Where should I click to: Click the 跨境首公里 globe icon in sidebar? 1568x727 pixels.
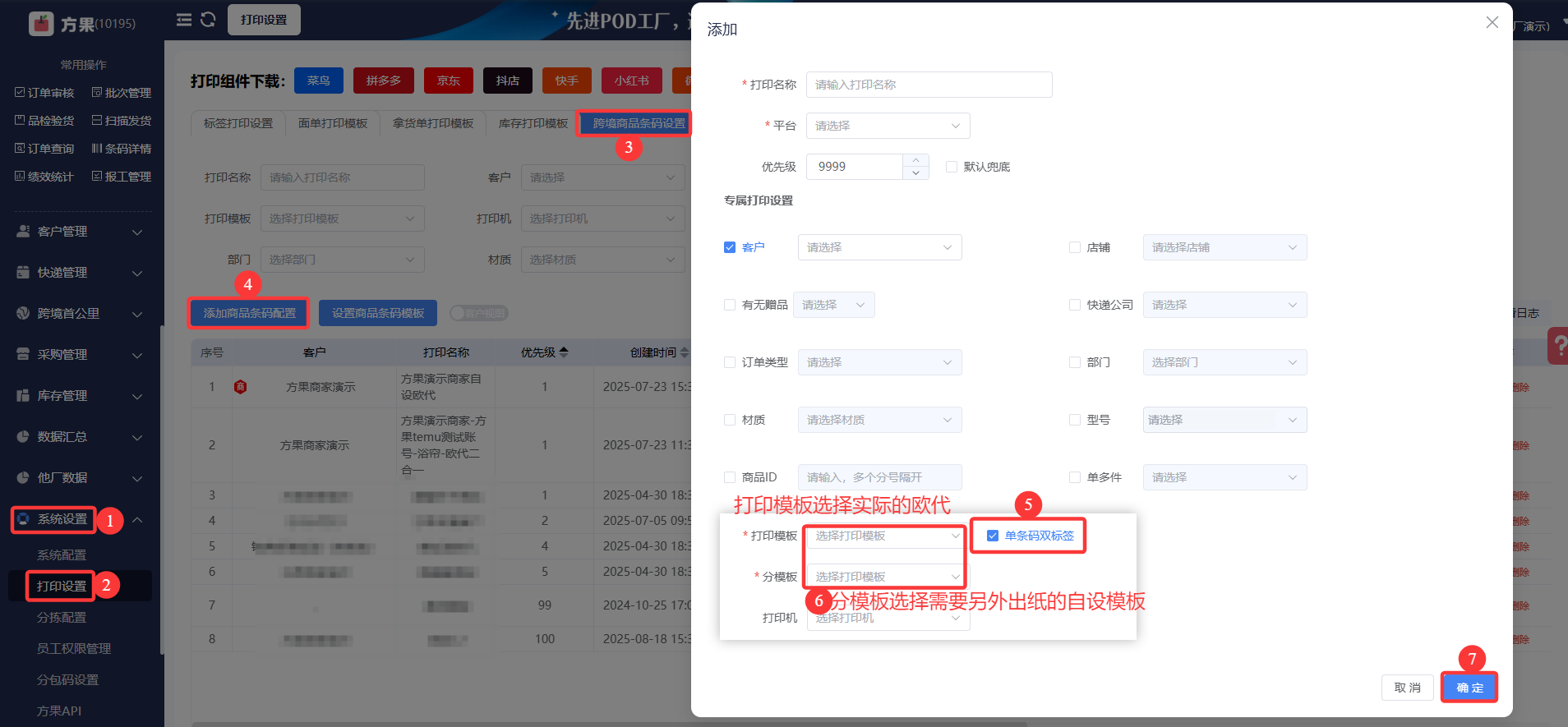23,314
